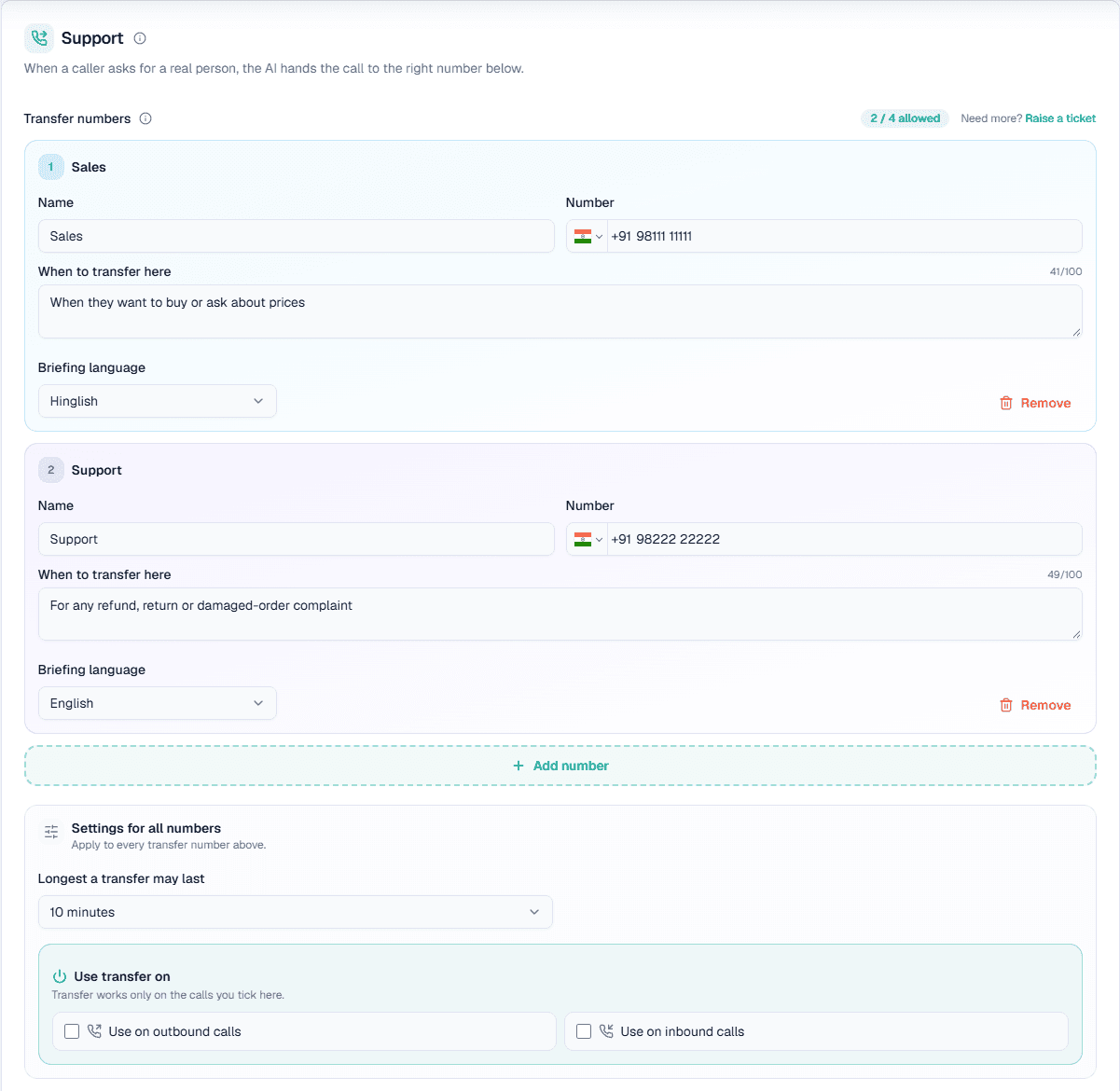
Task: Click the India flag in the Support number field
Action: 583,539
